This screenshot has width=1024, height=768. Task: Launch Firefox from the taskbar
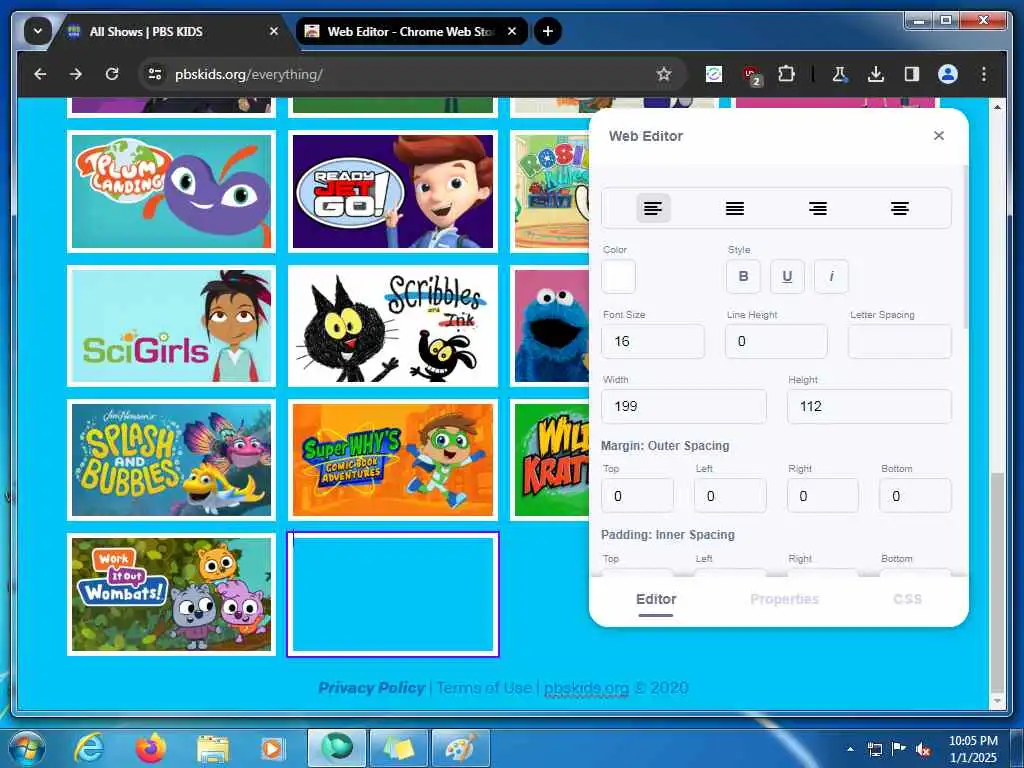point(151,748)
